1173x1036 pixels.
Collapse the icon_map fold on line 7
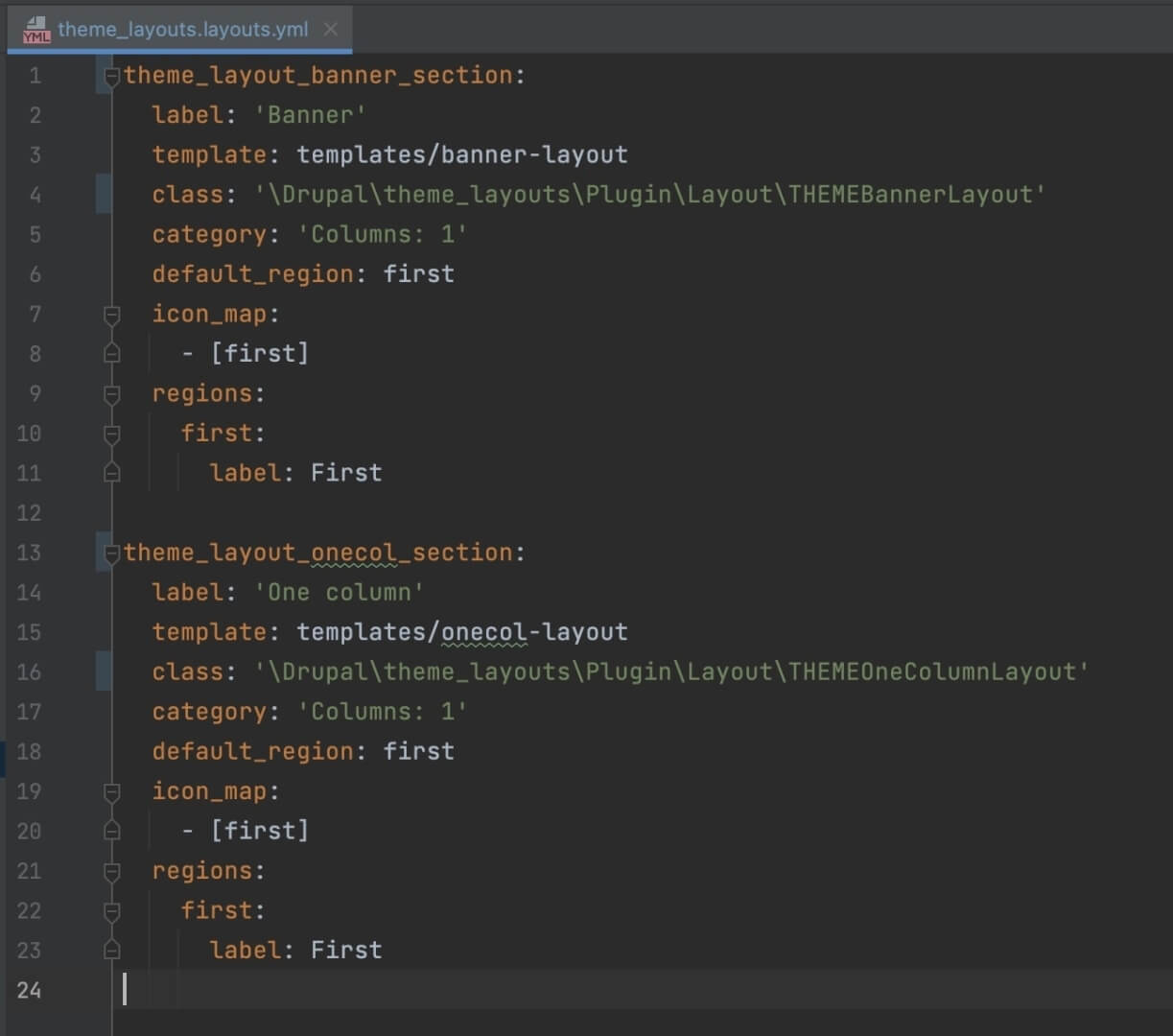112,315
